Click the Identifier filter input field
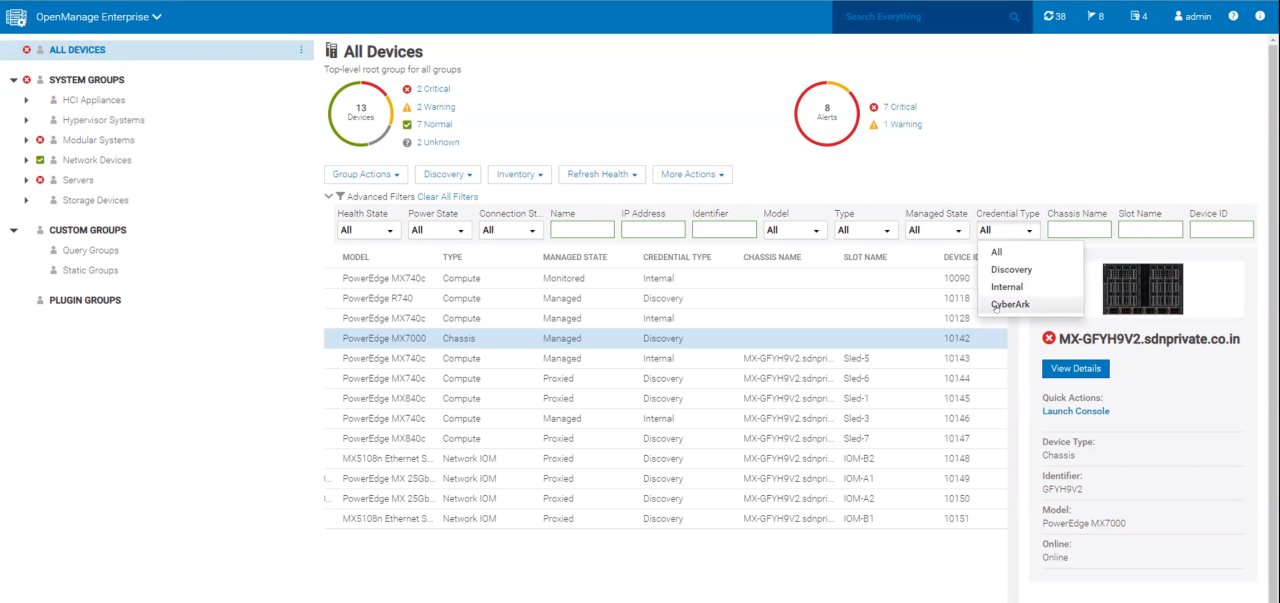The height and width of the screenshot is (603, 1280). (x=724, y=230)
